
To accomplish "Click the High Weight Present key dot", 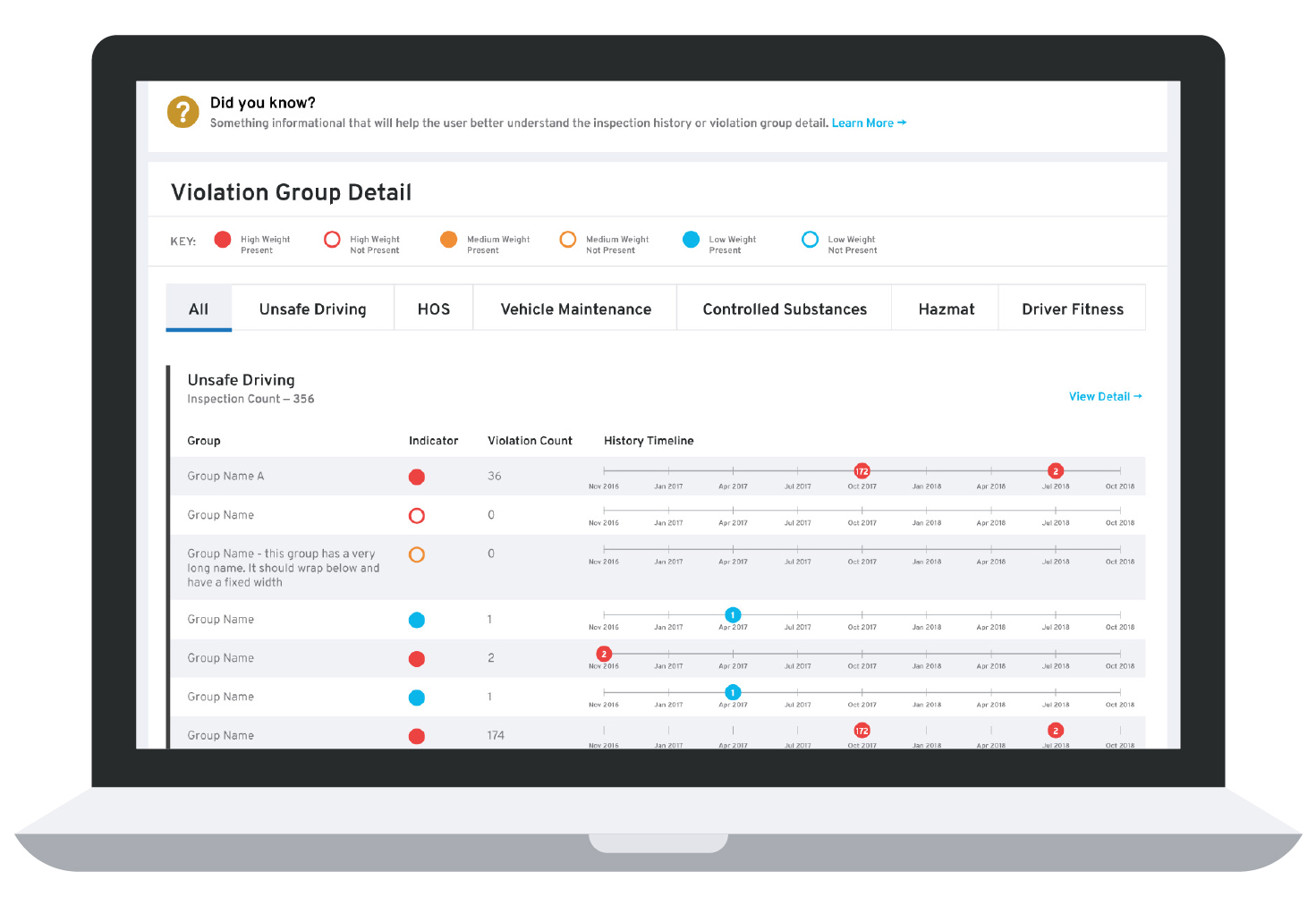I will tap(223, 240).
